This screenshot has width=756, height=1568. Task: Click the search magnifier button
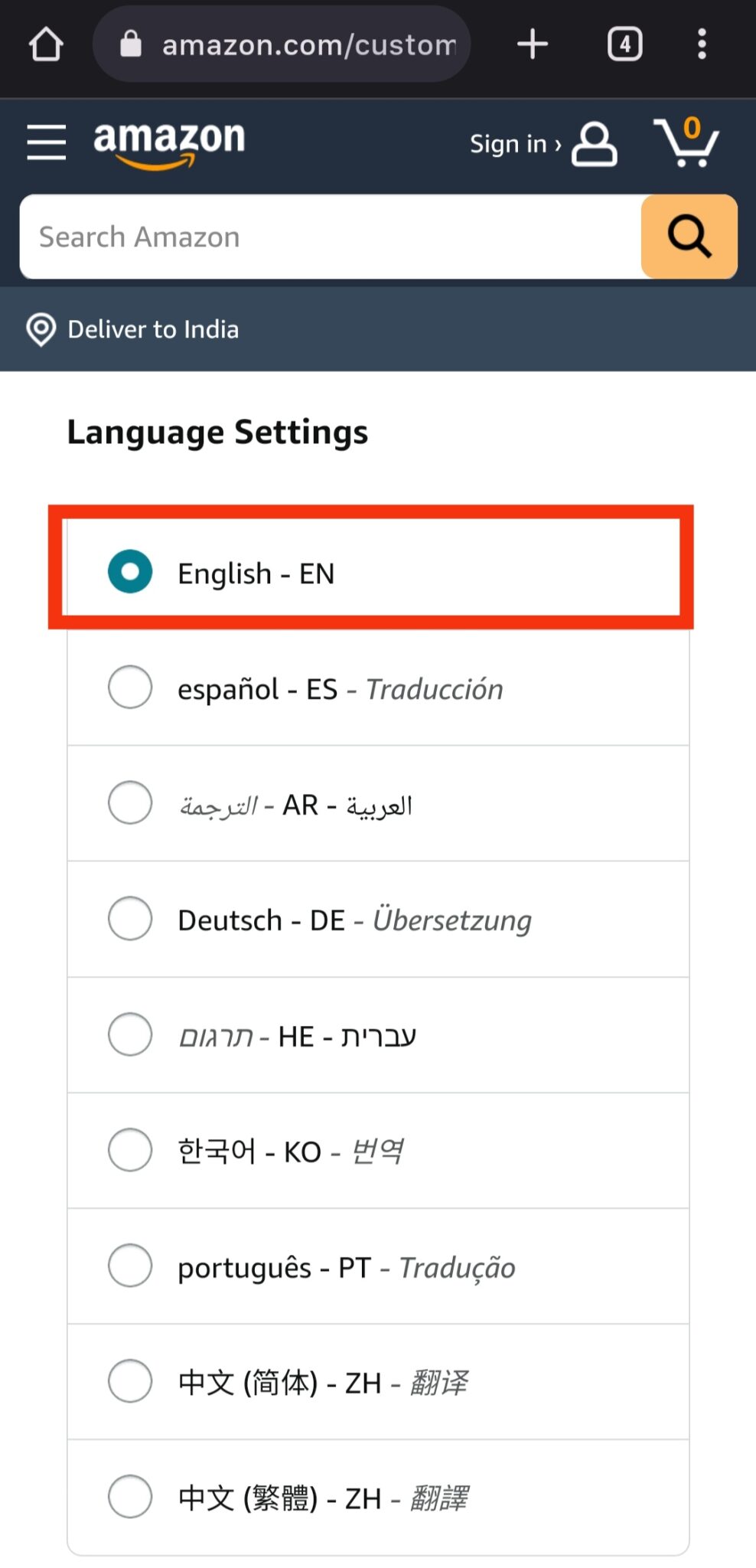688,236
